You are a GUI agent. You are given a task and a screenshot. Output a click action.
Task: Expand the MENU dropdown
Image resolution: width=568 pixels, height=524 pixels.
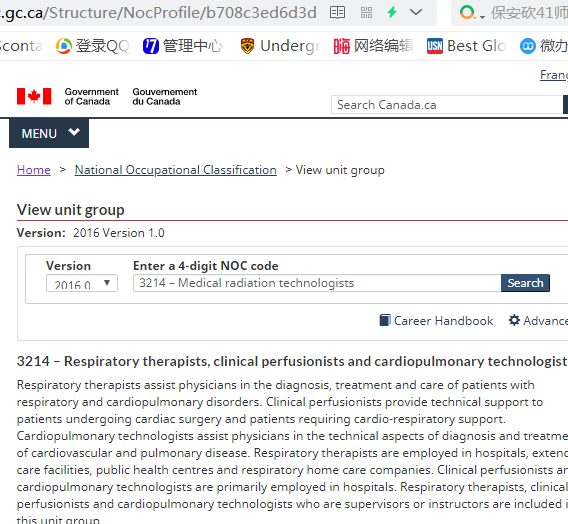pos(49,133)
